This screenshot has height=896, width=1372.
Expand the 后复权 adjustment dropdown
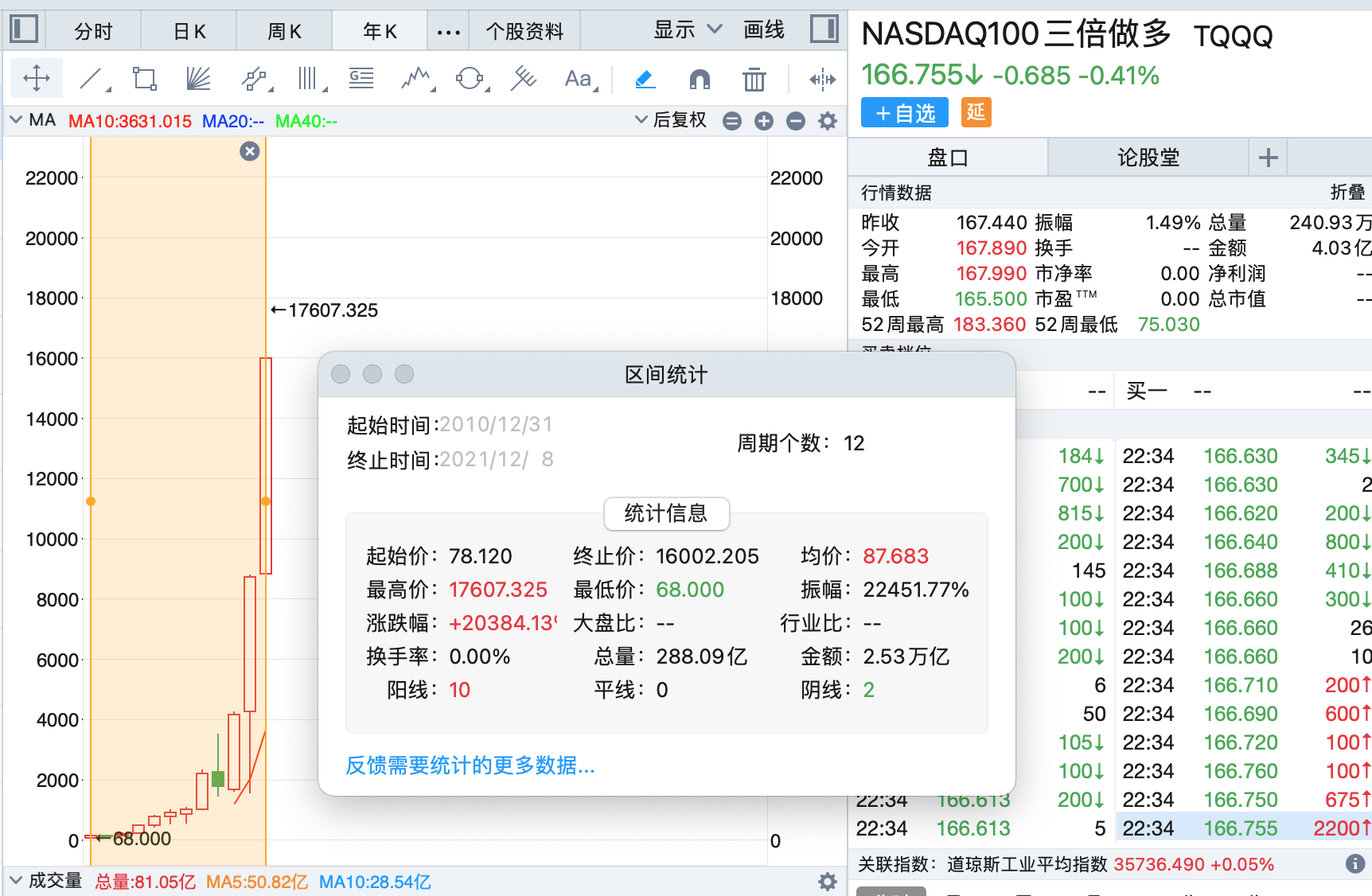click(x=671, y=120)
